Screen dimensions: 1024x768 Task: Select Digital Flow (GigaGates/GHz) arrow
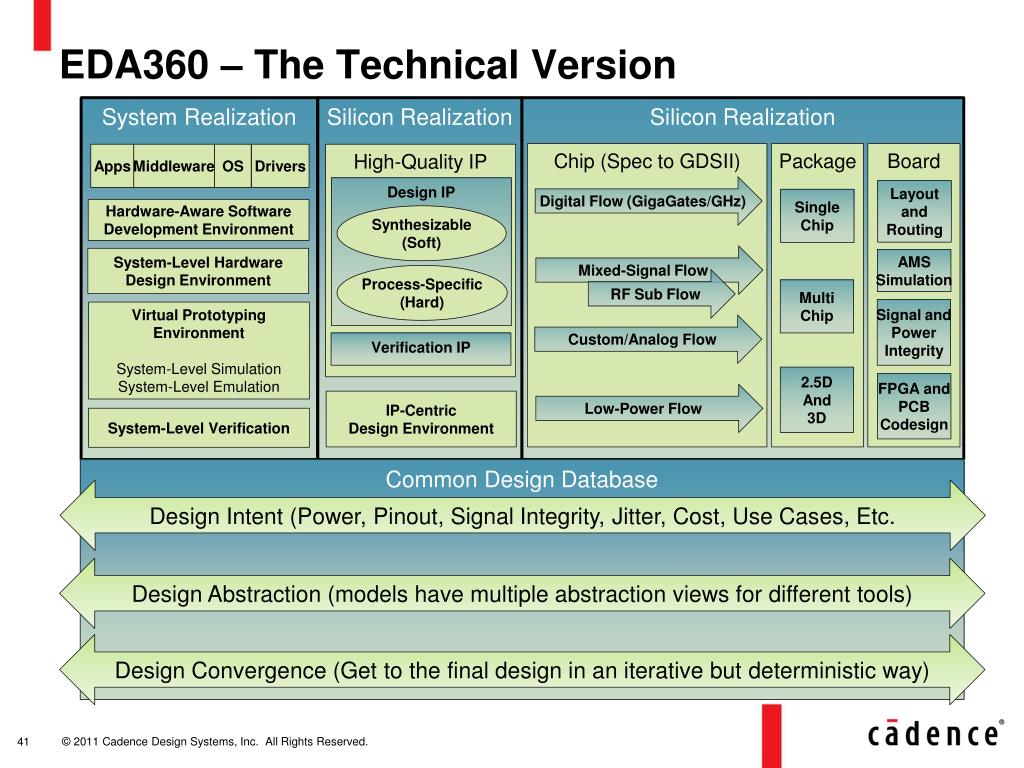[x=648, y=201]
